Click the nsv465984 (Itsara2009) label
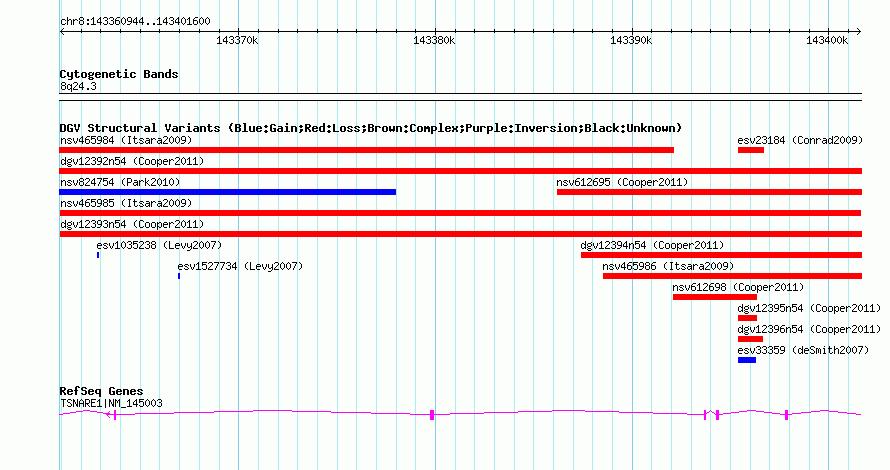890x470 pixels. (126, 140)
